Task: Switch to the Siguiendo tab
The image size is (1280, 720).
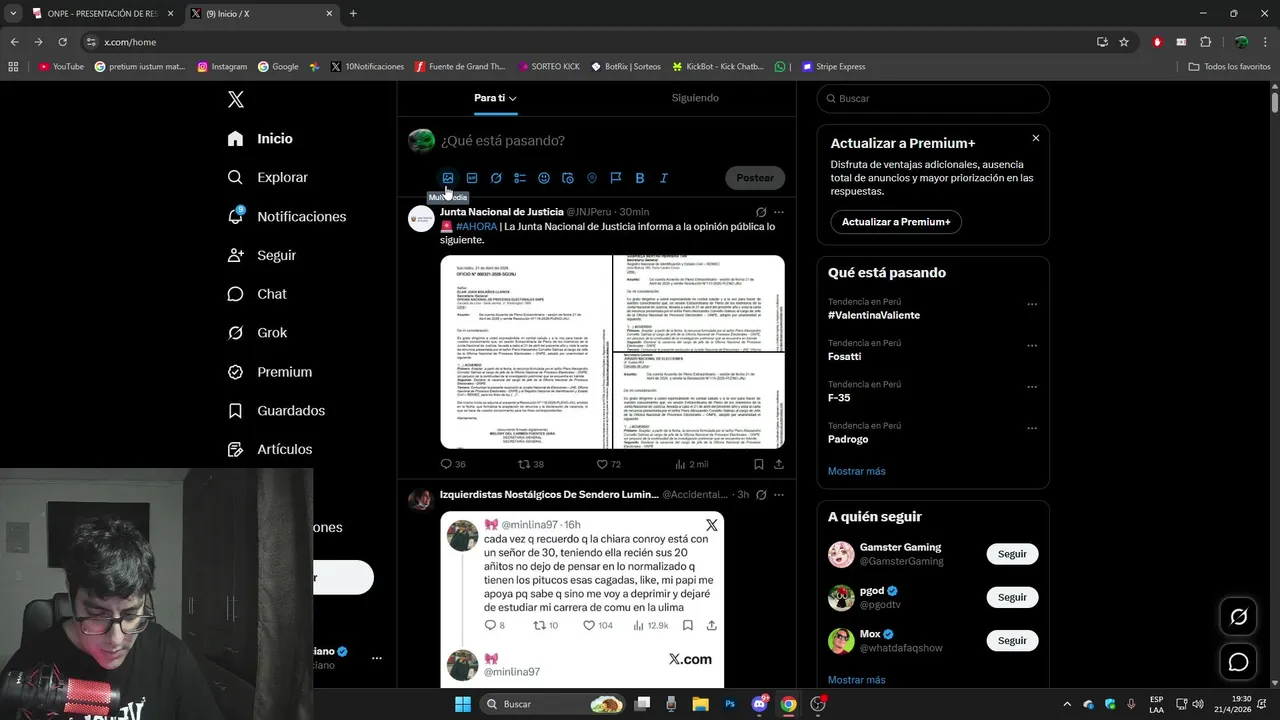Action: click(x=695, y=98)
